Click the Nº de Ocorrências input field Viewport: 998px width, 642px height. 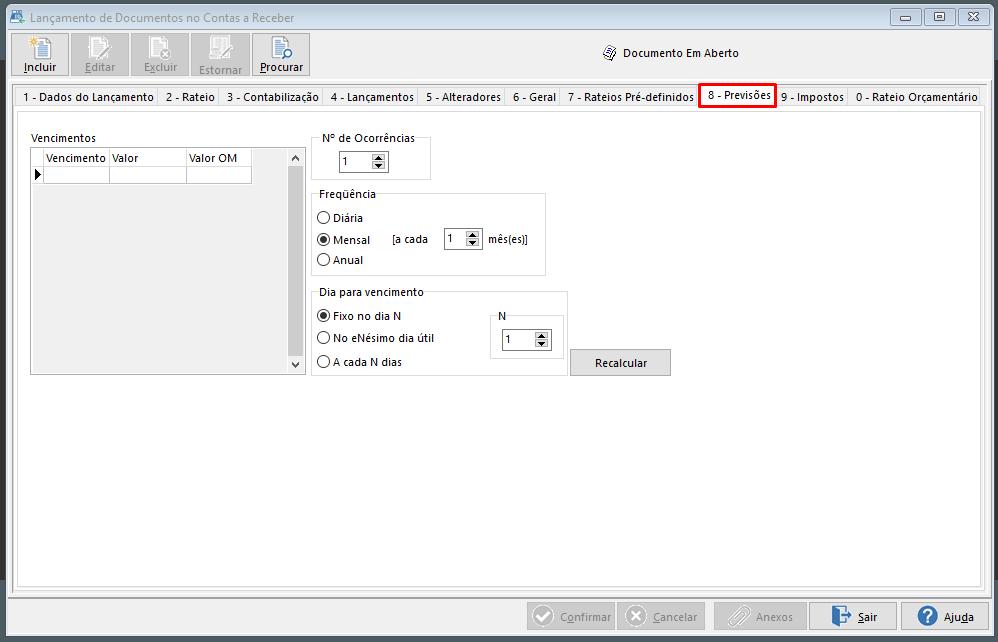point(356,162)
